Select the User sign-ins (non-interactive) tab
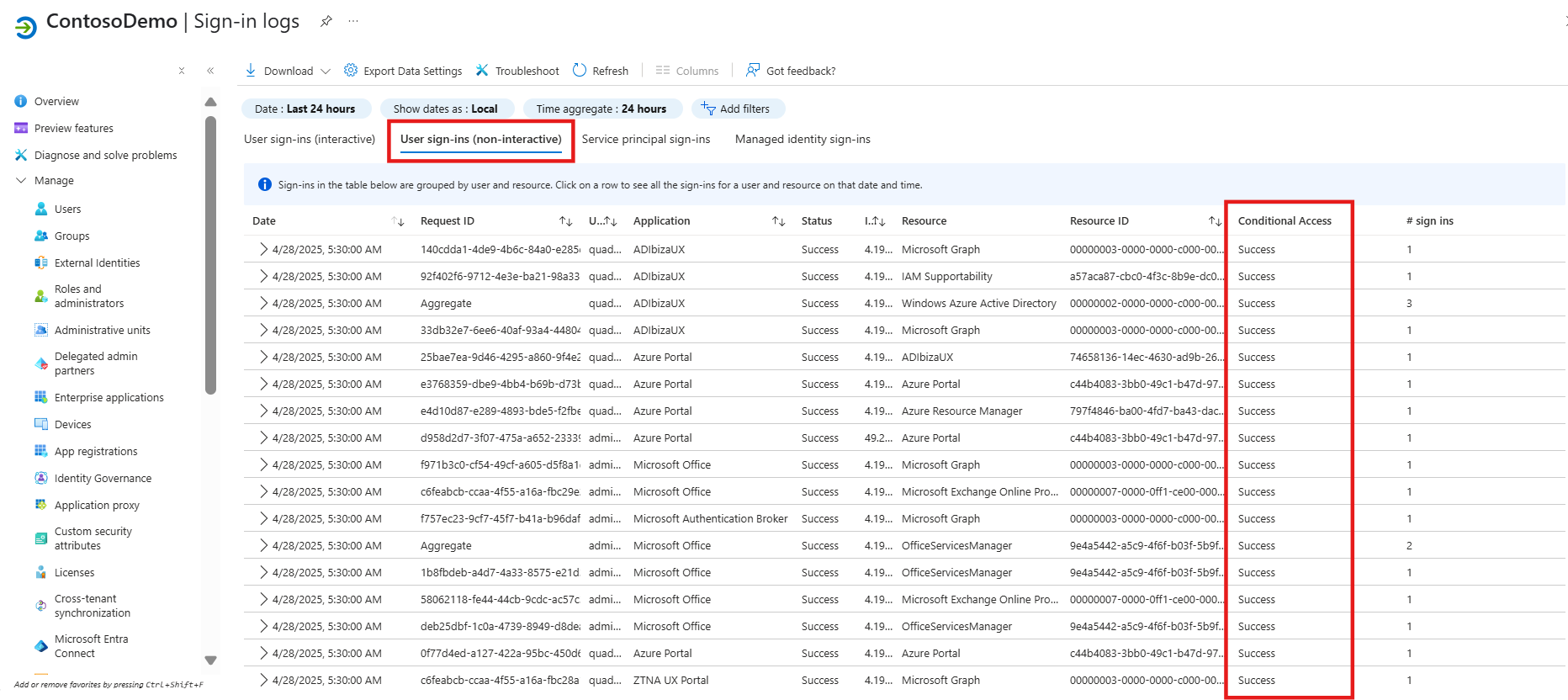This screenshot has height=700, width=1568. 481,139
